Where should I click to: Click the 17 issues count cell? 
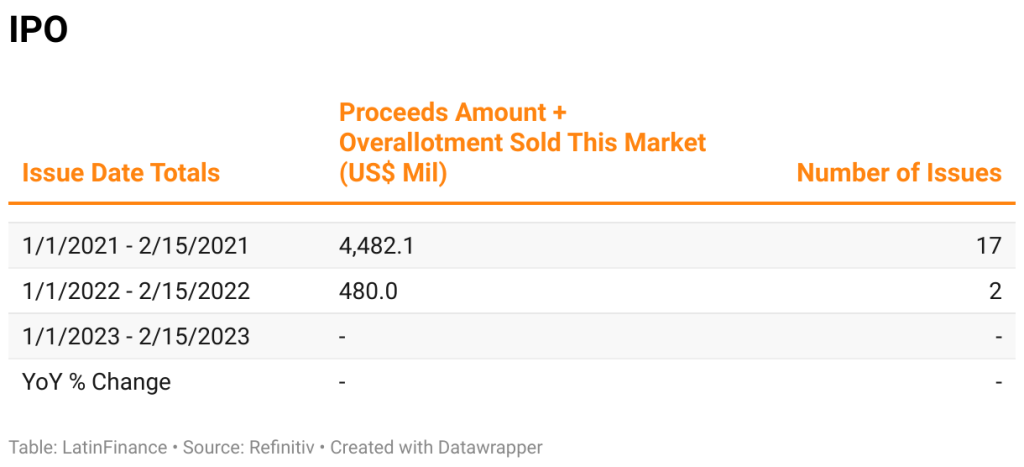(x=988, y=245)
